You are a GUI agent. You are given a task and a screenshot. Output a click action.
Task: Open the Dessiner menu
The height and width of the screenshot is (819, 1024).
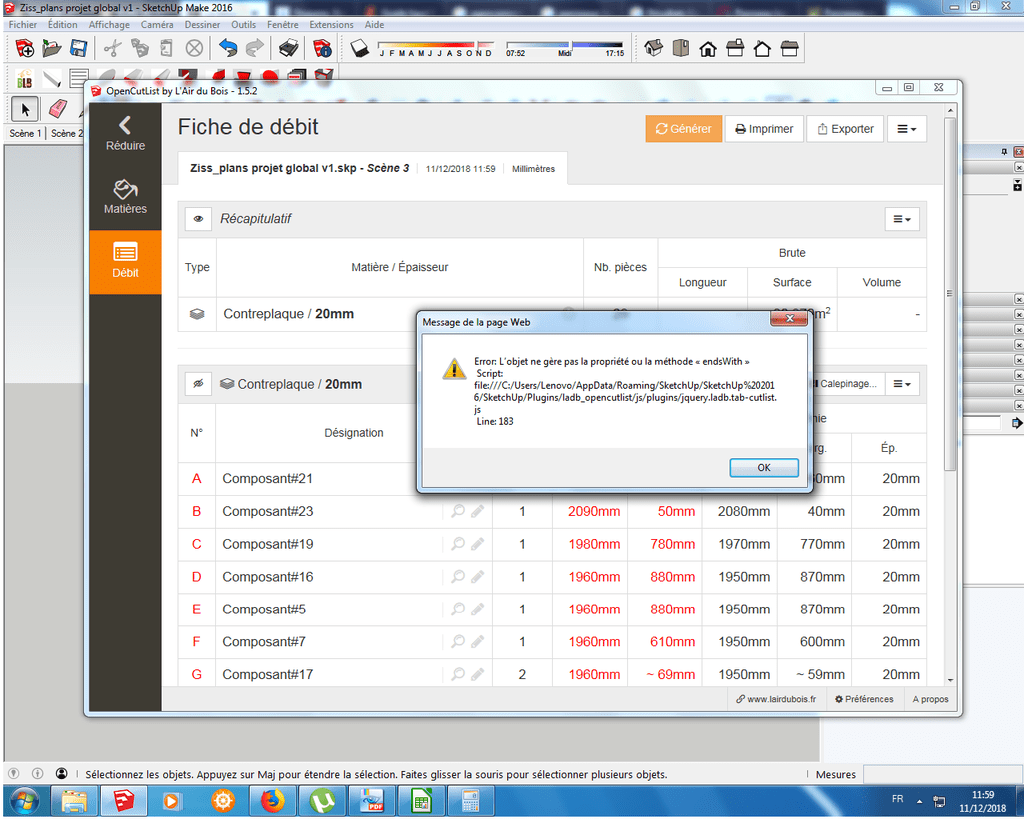click(x=202, y=25)
